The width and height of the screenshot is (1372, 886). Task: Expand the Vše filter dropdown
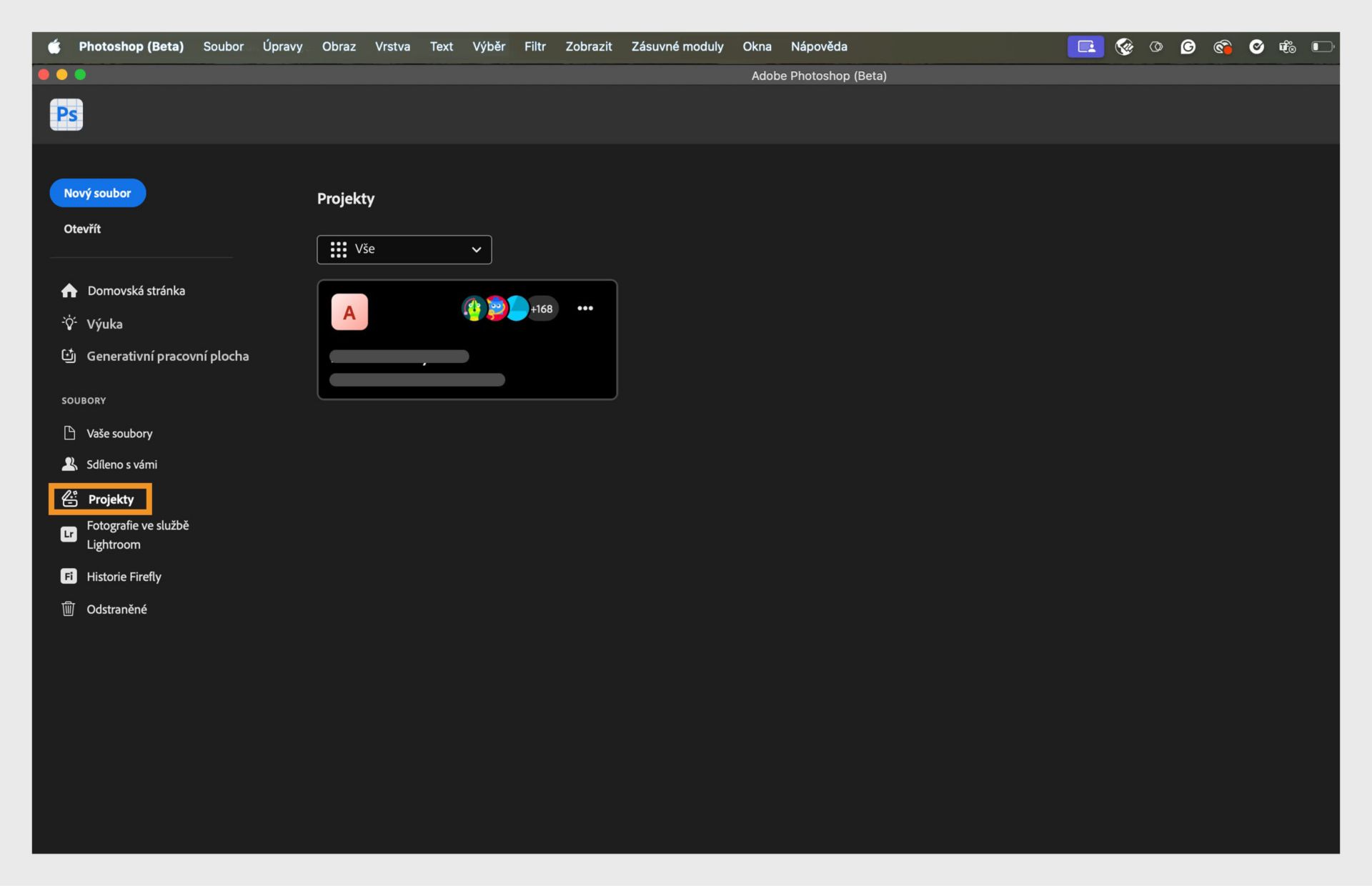tap(404, 249)
